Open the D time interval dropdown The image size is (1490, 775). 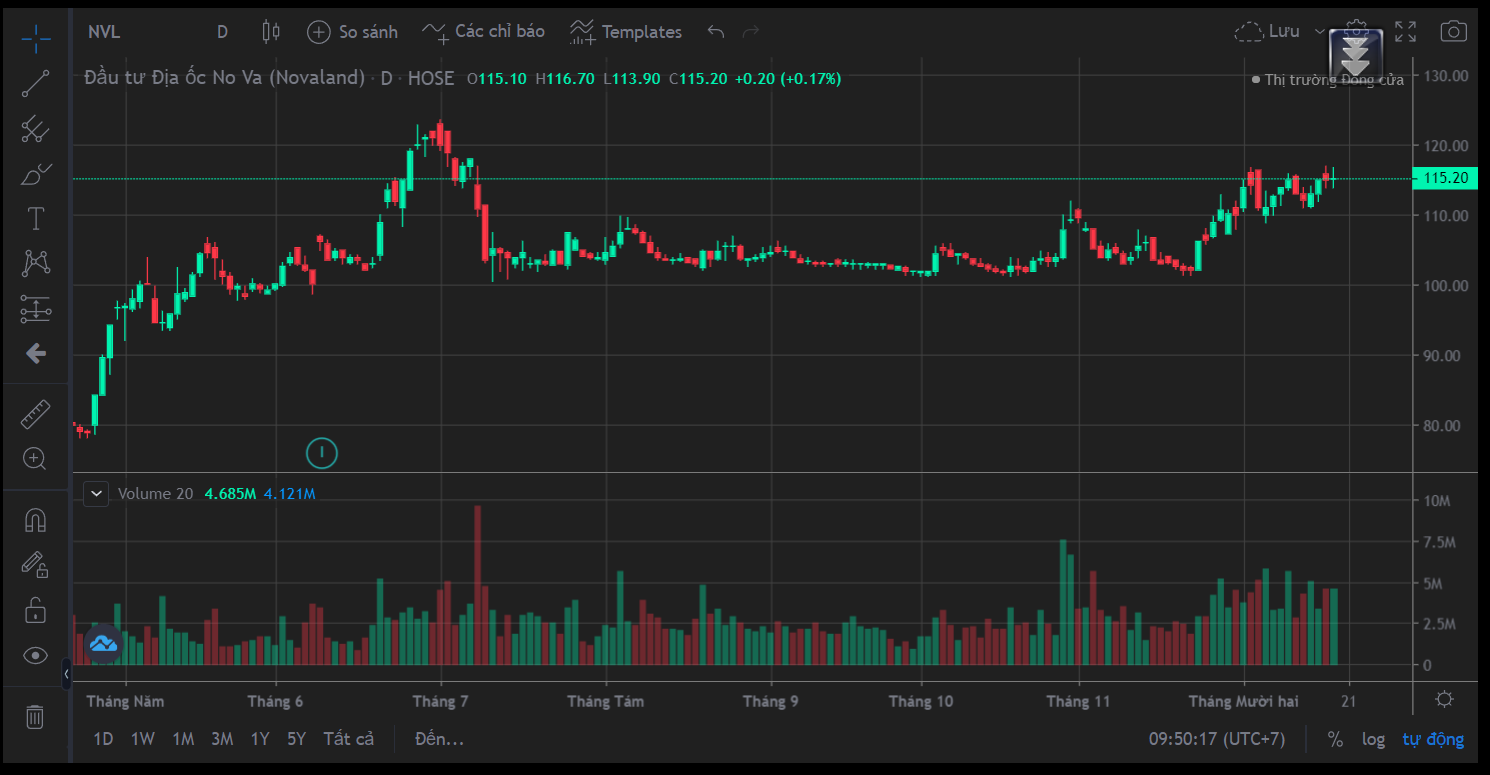[x=222, y=32]
